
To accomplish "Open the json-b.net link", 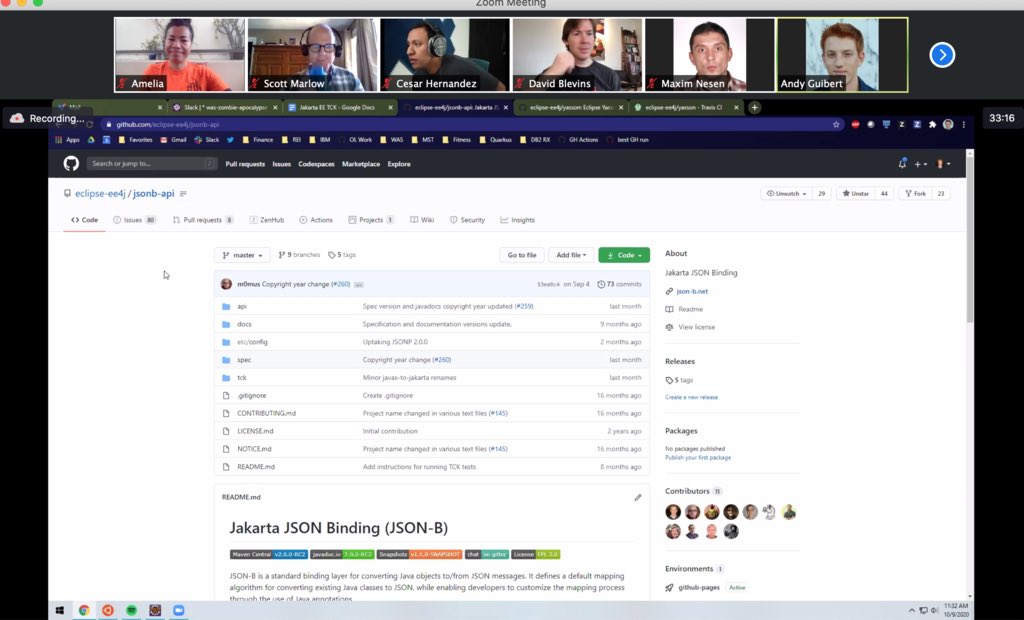I will 692,291.
